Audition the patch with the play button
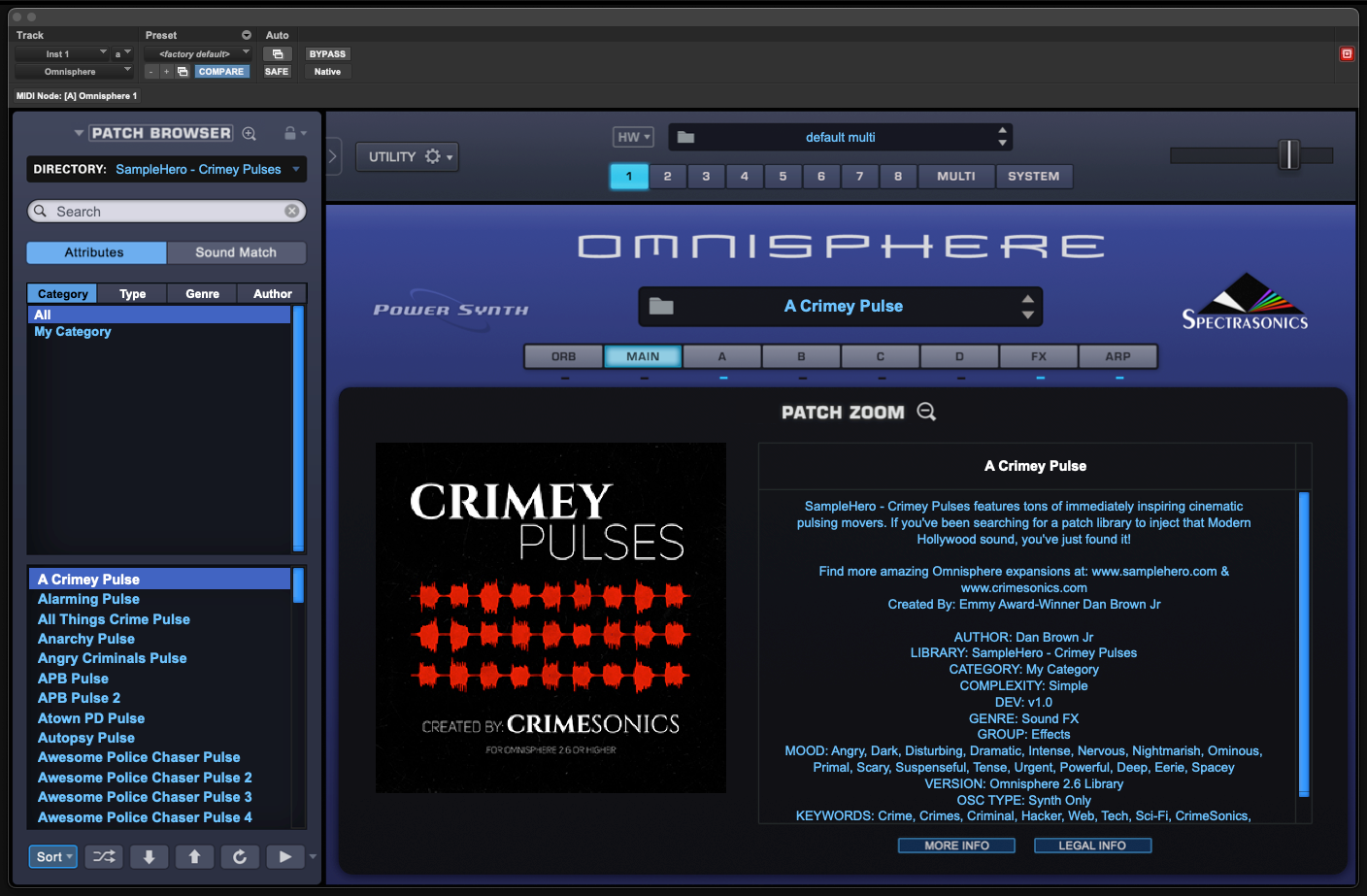The height and width of the screenshot is (896, 1367). point(284,856)
